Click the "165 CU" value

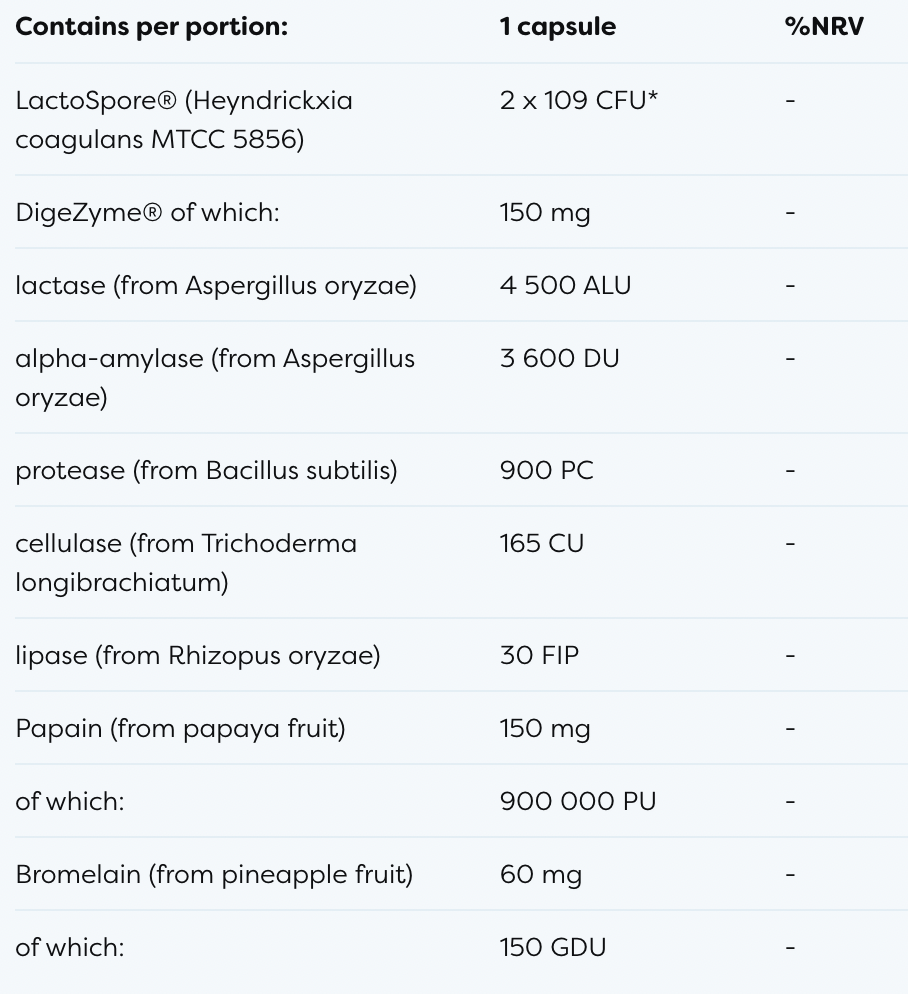pos(541,543)
